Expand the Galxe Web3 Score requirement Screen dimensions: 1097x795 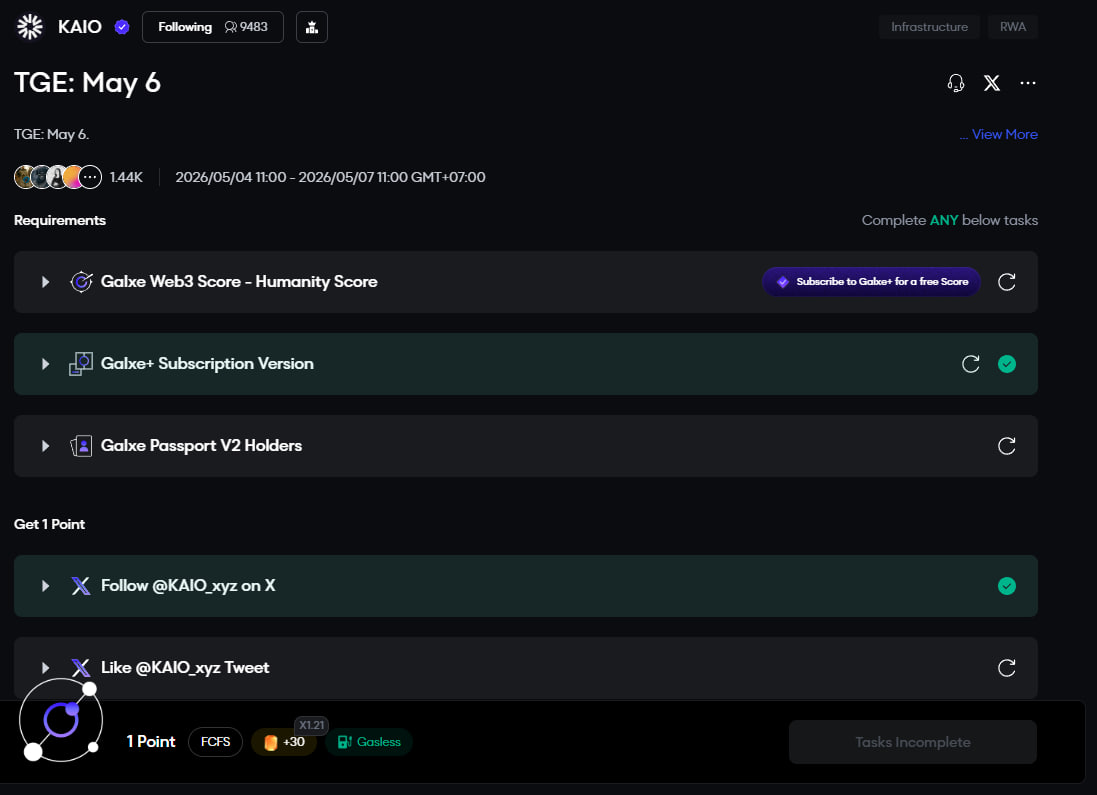[45, 282]
